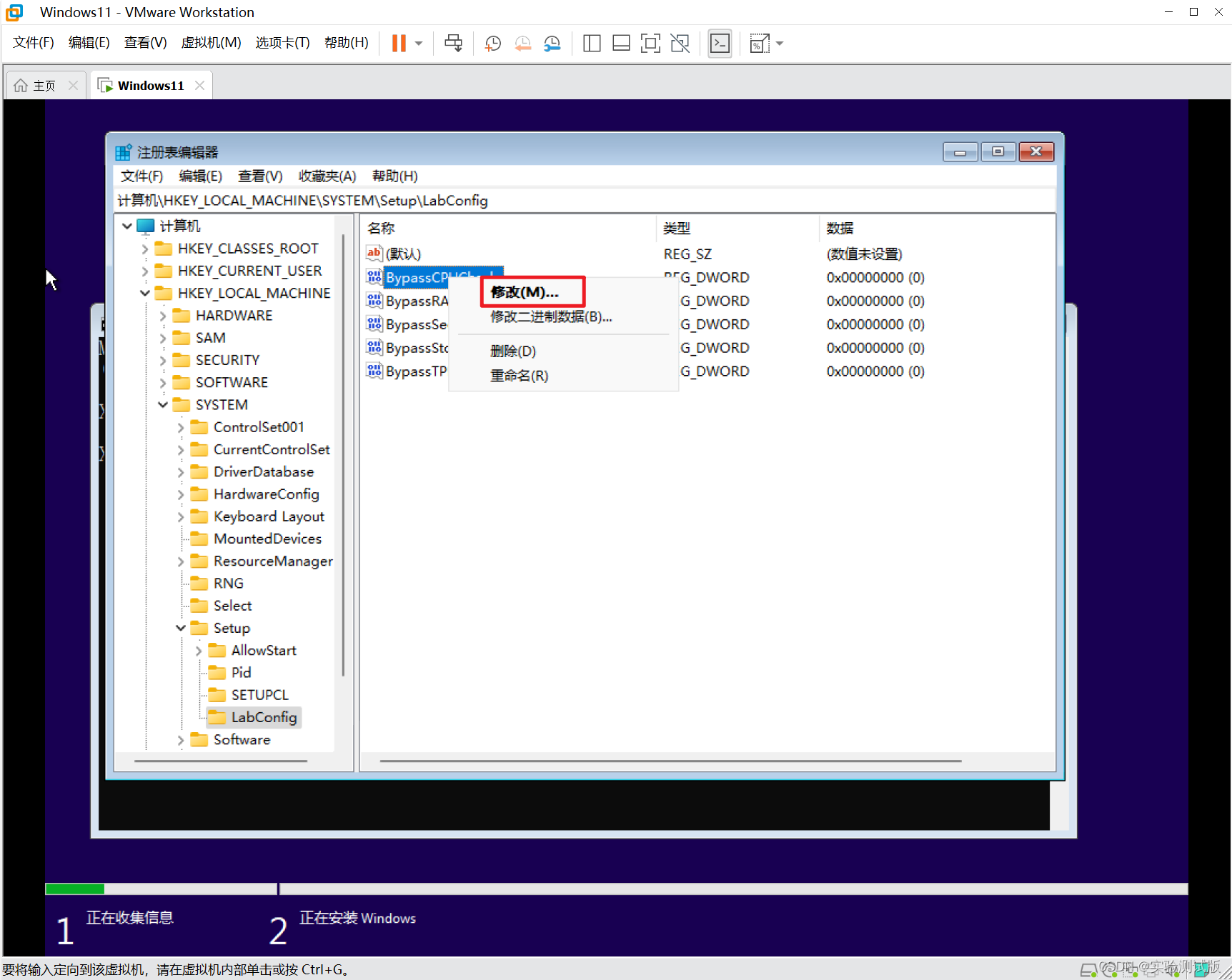Toggle Unity mode
Image resolution: width=1232 pixels, height=980 pixels.
pyautogui.click(x=680, y=43)
